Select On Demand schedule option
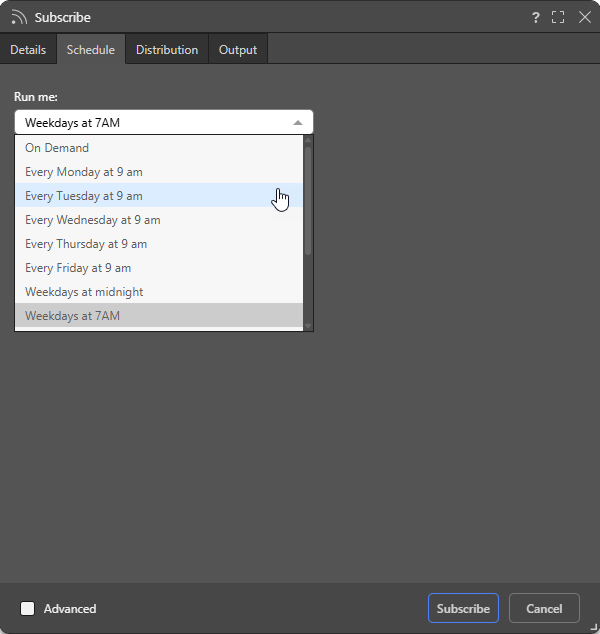 (159, 148)
